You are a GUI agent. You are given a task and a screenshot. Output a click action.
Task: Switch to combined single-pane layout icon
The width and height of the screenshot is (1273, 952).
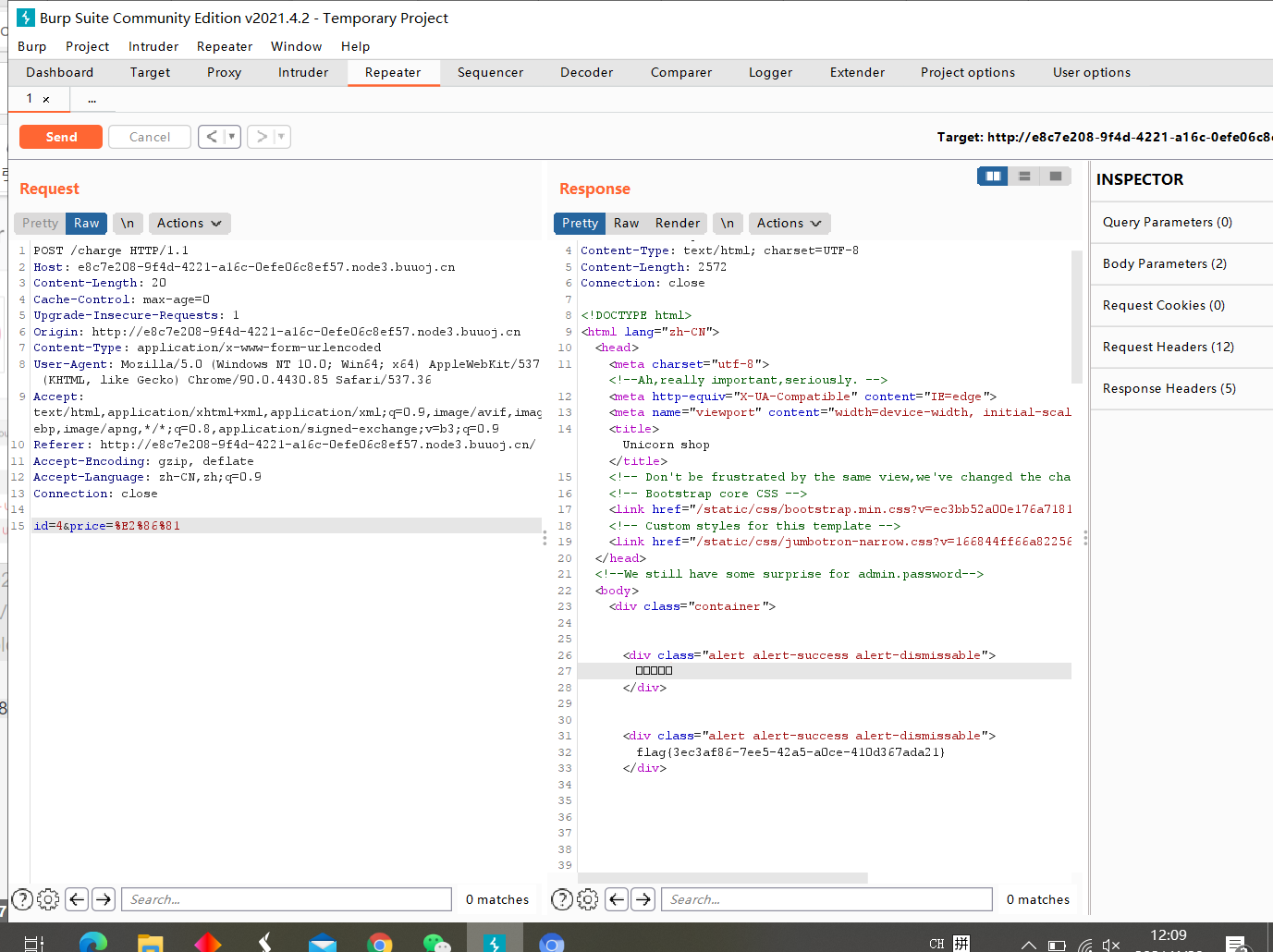point(1056,176)
